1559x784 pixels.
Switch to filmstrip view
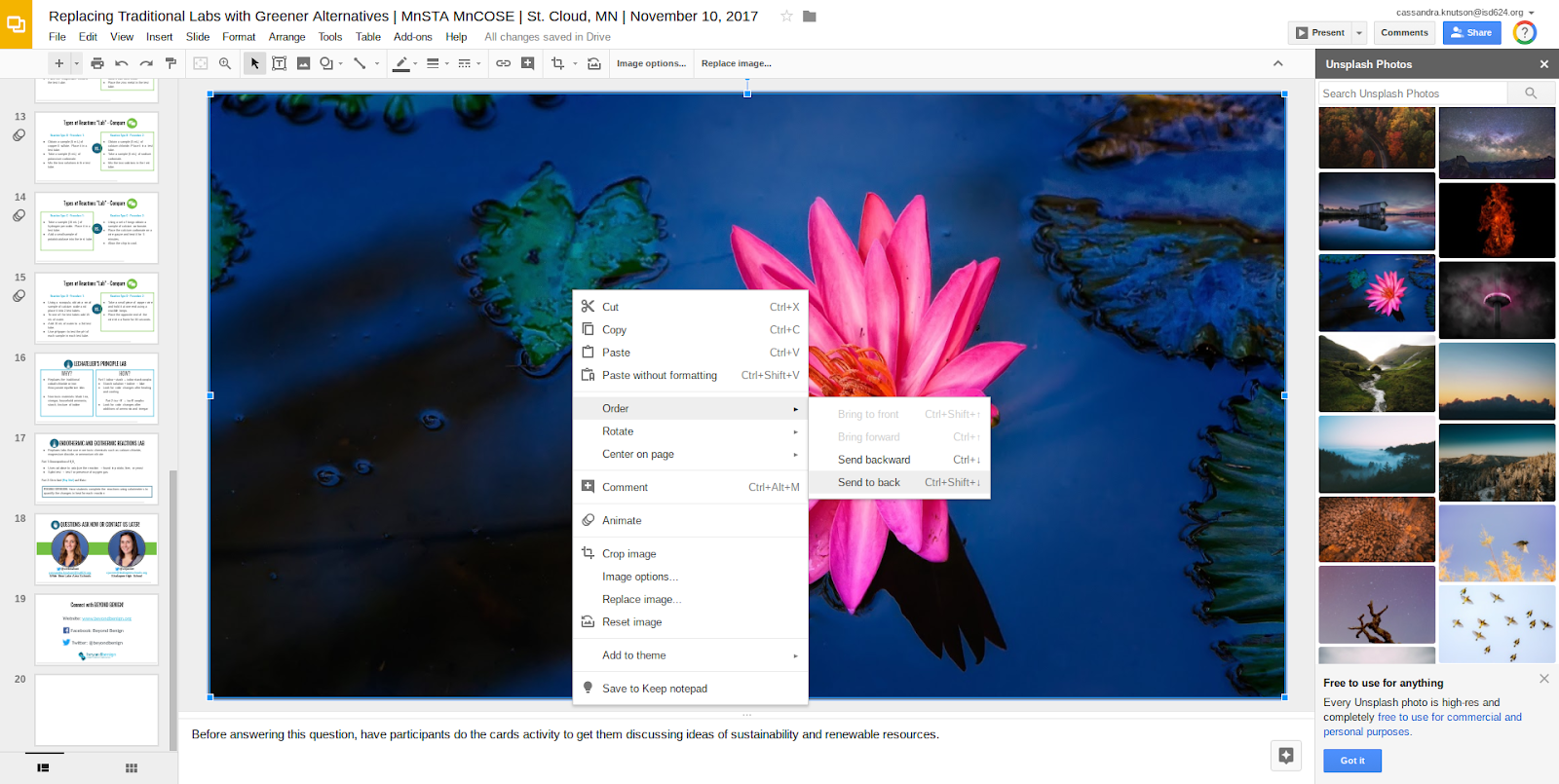coord(43,768)
